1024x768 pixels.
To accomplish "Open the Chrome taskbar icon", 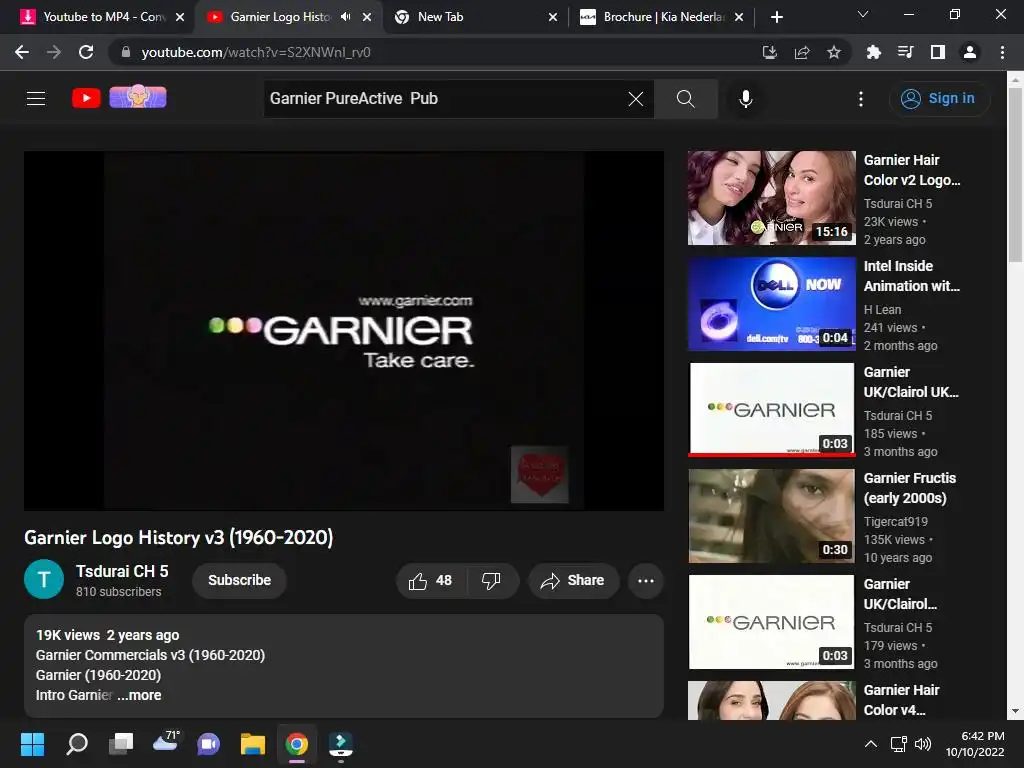I will coord(296,744).
